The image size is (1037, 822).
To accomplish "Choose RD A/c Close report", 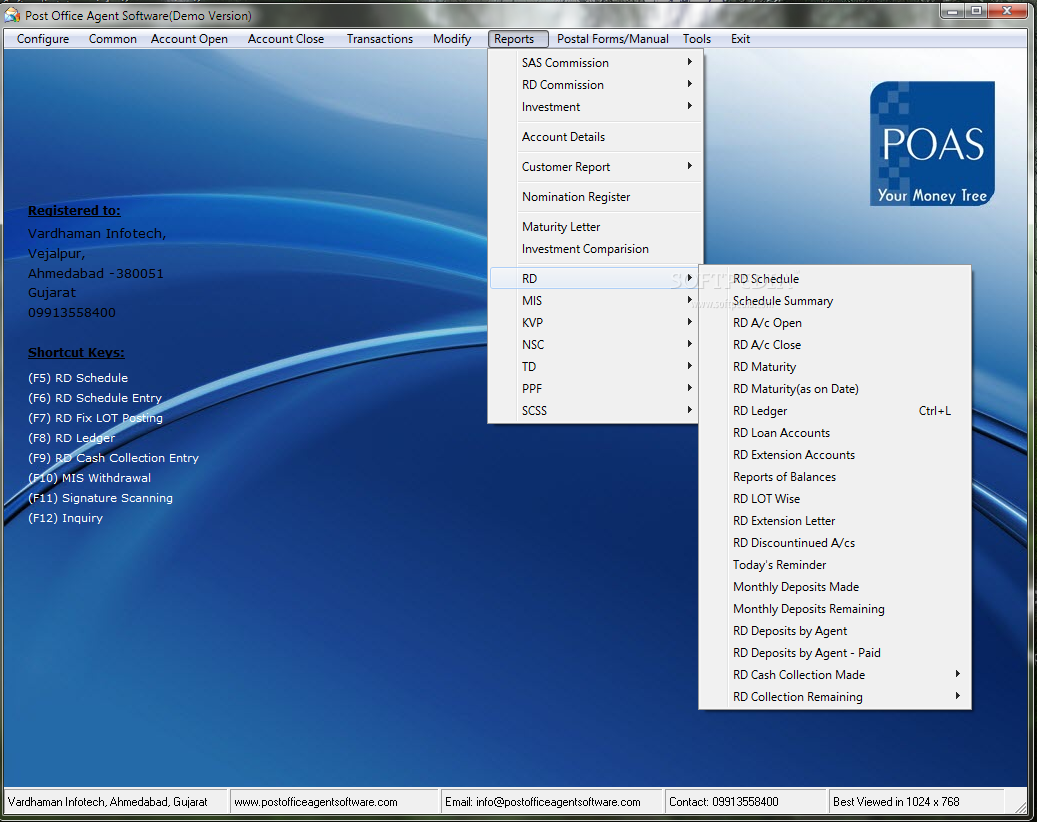I will point(835,344).
